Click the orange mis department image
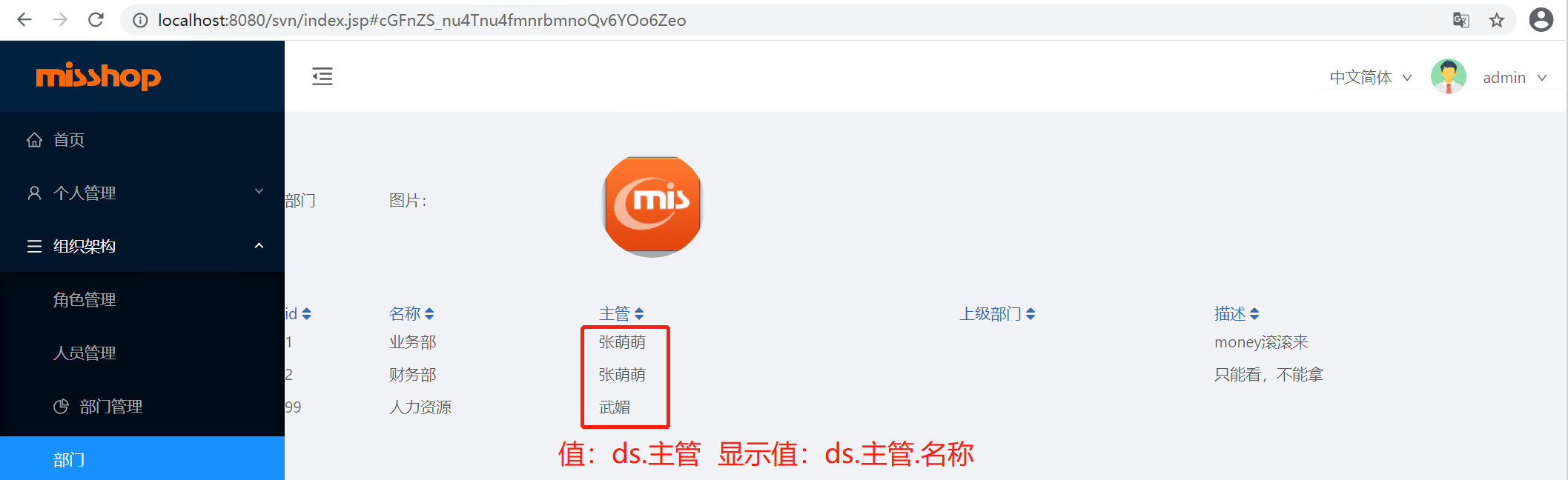Image resolution: width=1568 pixels, height=480 pixels. coord(652,206)
